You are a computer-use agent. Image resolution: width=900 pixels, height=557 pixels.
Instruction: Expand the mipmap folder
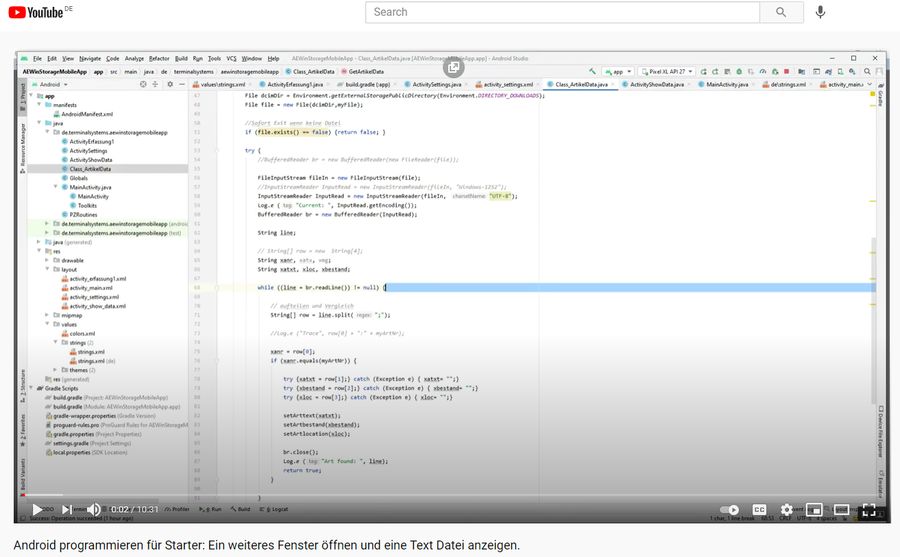pyautogui.click(x=48, y=315)
